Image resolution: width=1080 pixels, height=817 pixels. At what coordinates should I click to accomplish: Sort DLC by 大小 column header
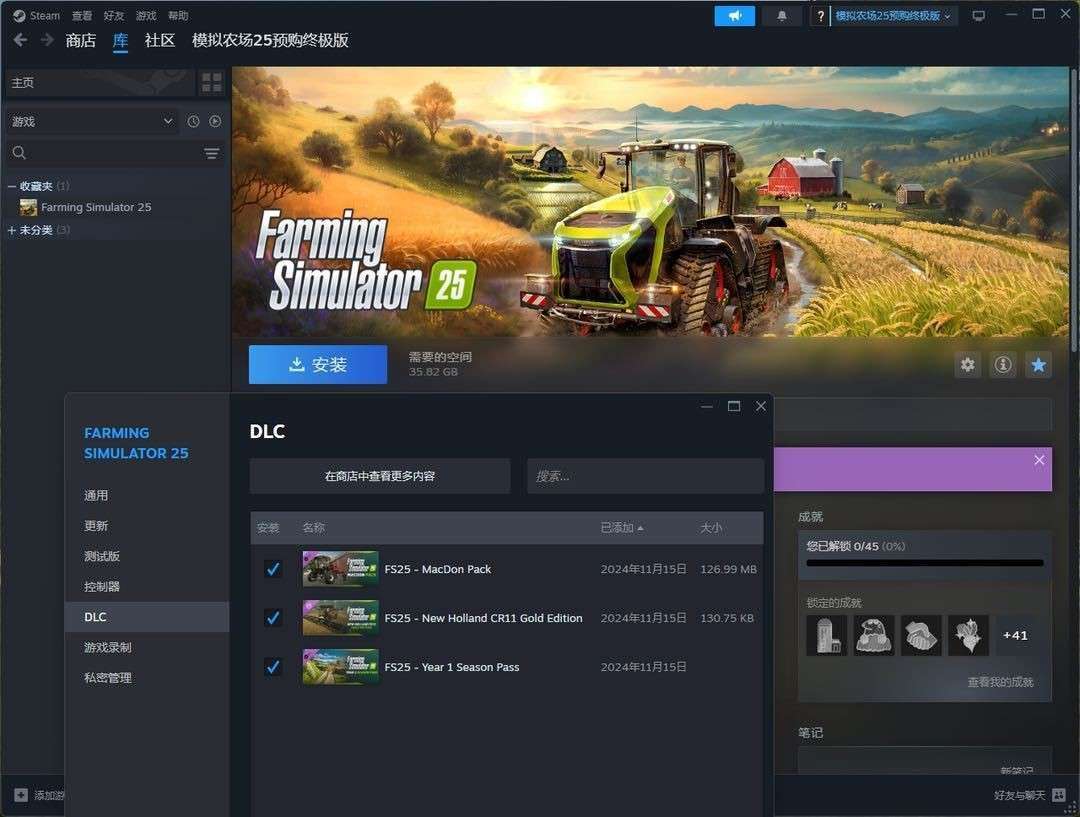click(x=711, y=528)
